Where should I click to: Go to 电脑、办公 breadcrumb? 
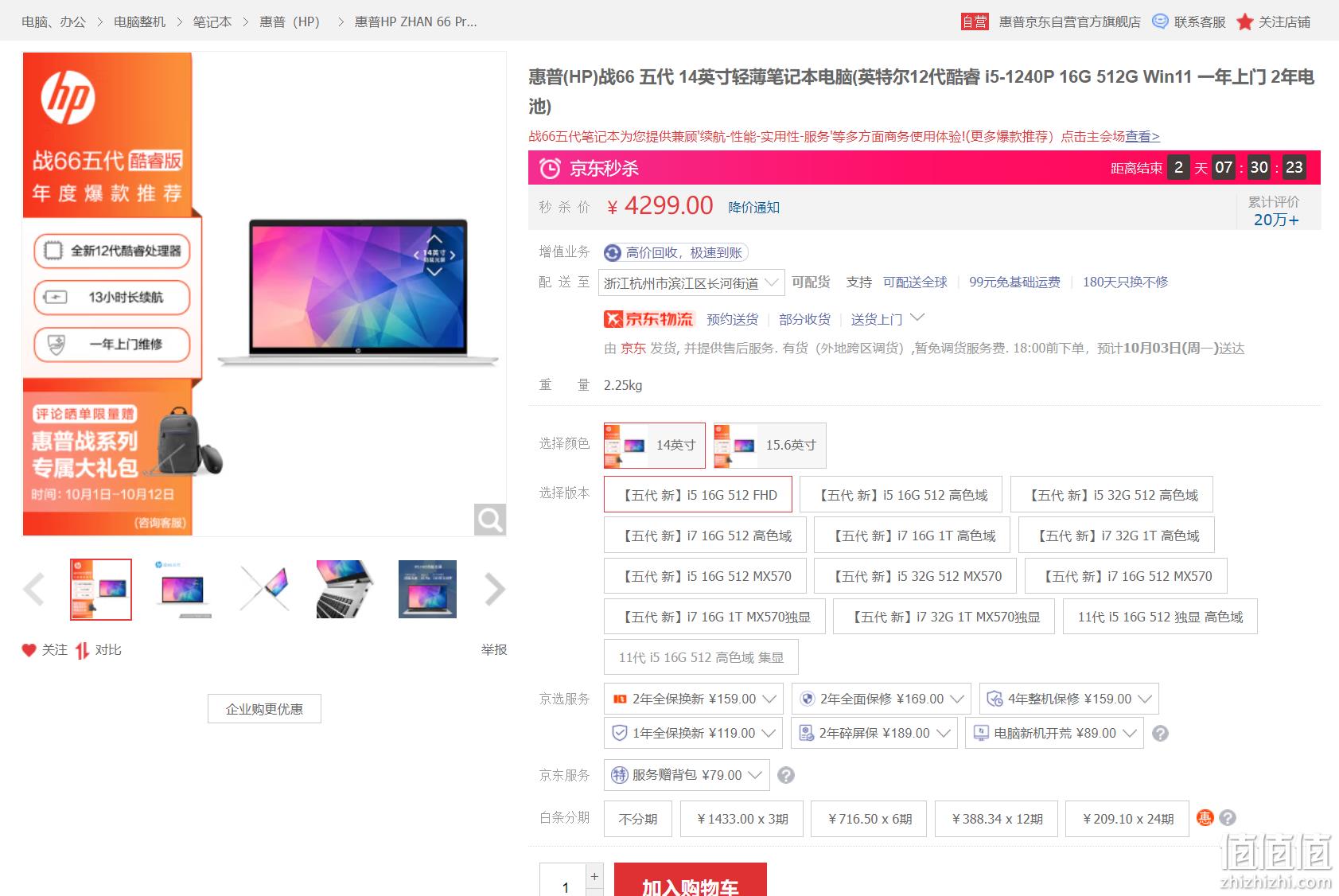[53, 21]
